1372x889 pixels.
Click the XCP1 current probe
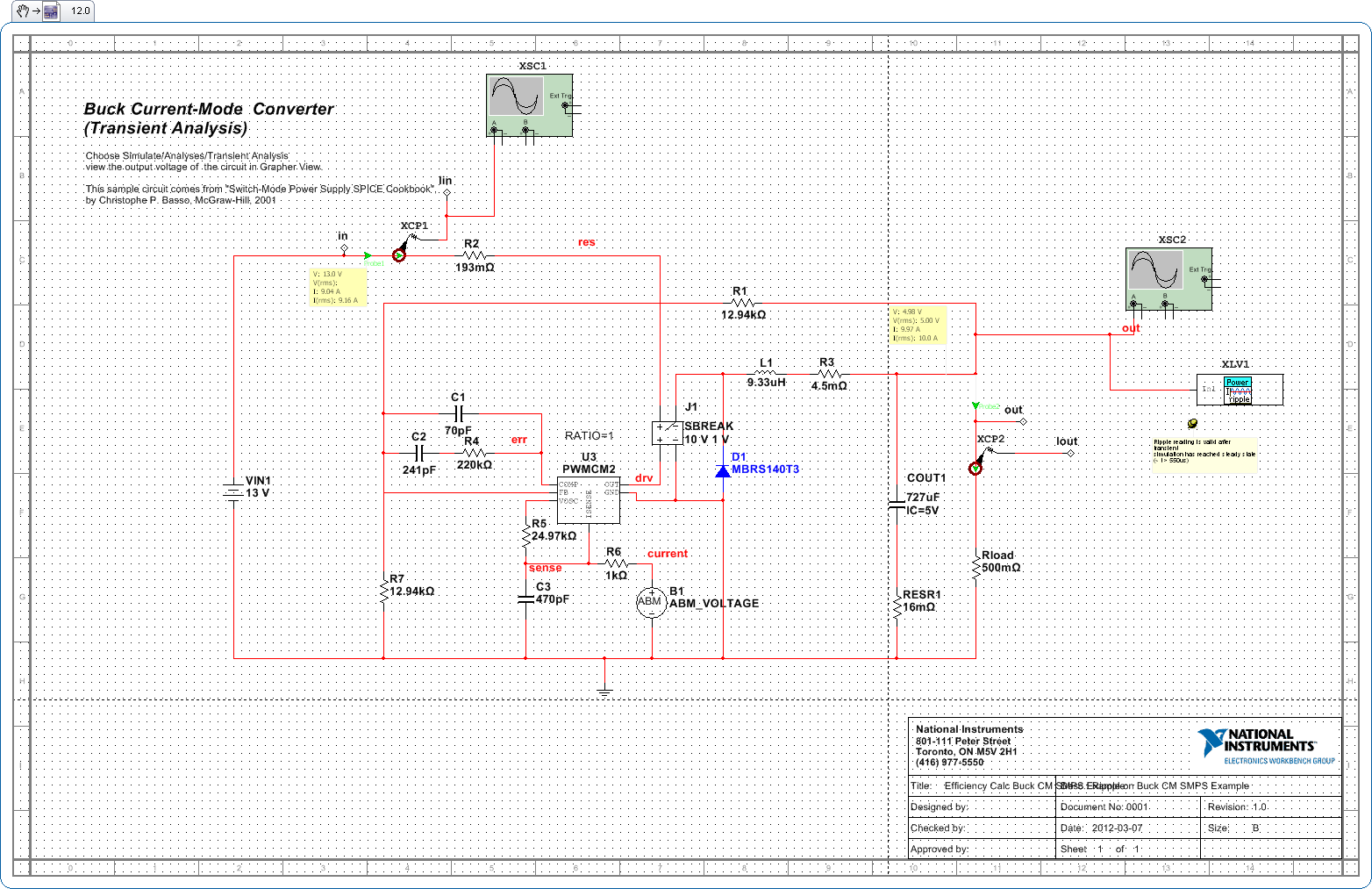399,255
